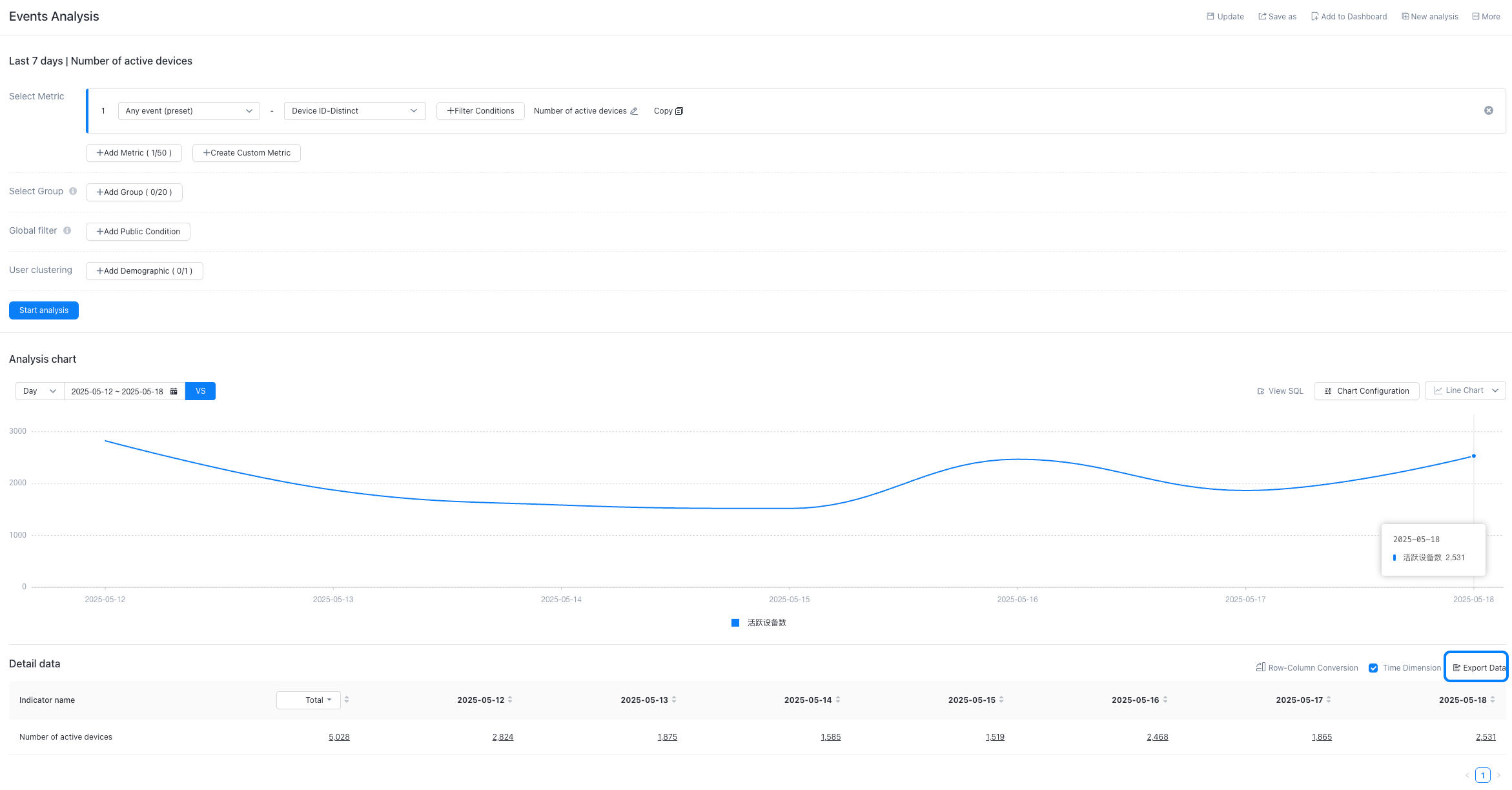This screenshot has height=790, width=1512.
Task: Expand the Device ID-Distinct dropdown
Action: click(x=354, y=111)
